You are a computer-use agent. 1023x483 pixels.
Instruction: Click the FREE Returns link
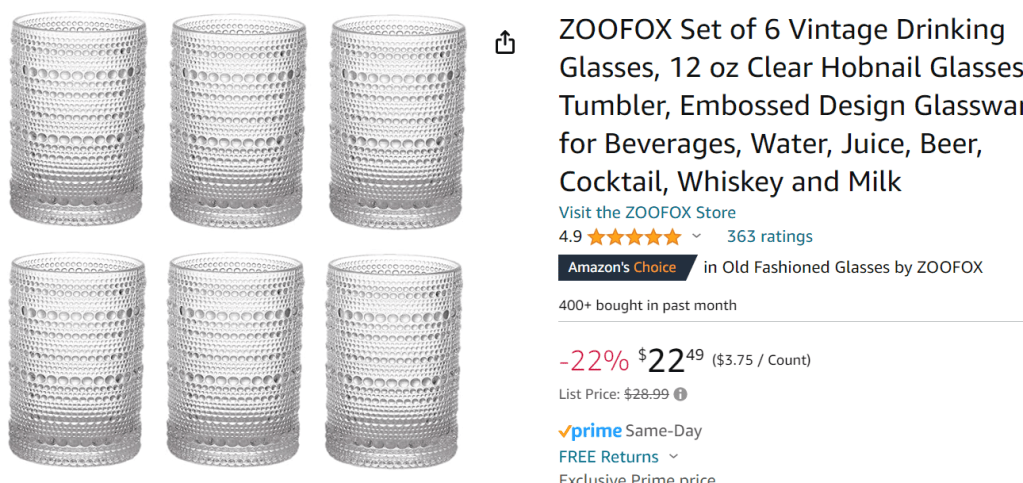click(608, 457)
